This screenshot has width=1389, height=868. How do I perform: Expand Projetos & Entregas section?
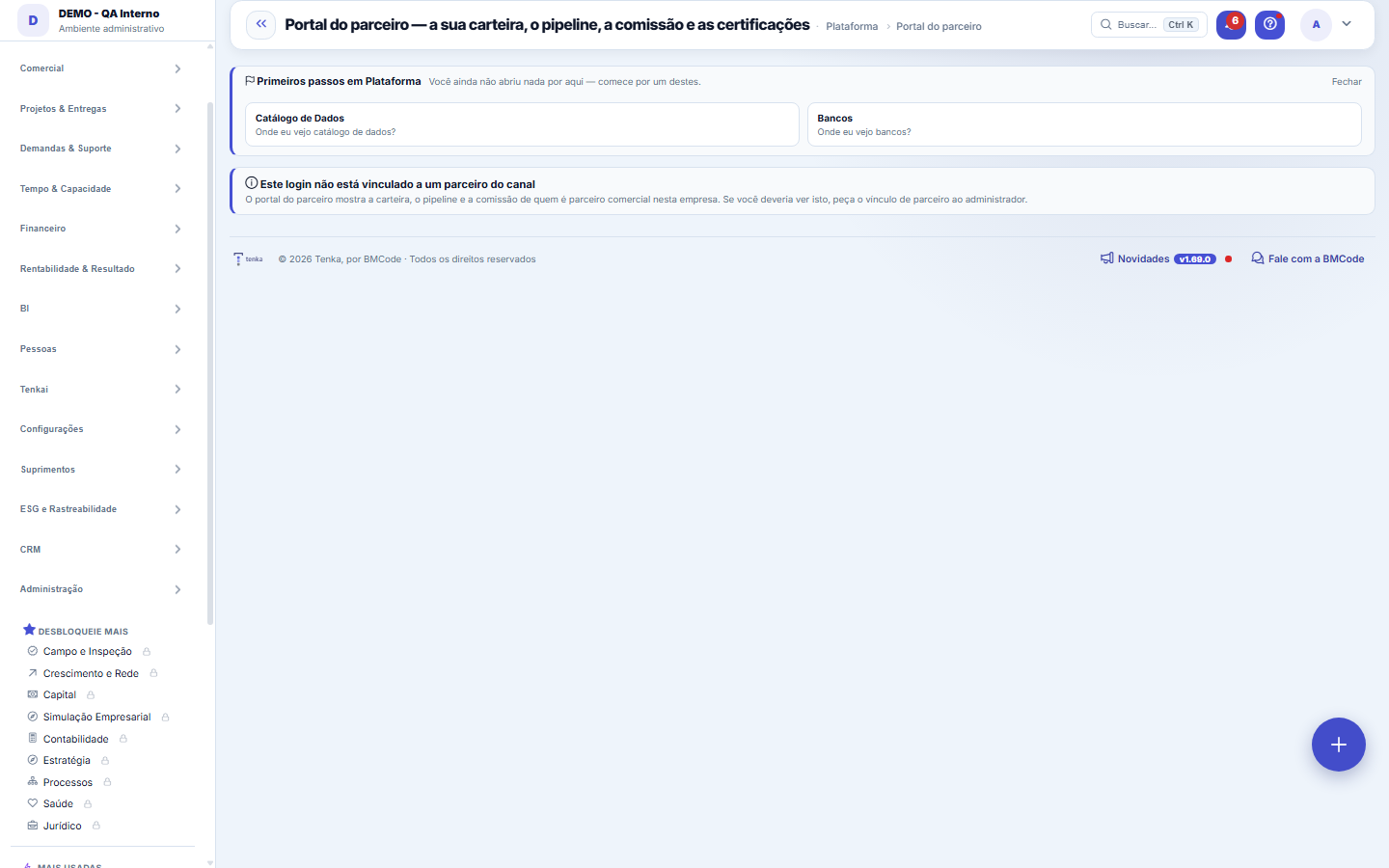click(x=101, y=109)
